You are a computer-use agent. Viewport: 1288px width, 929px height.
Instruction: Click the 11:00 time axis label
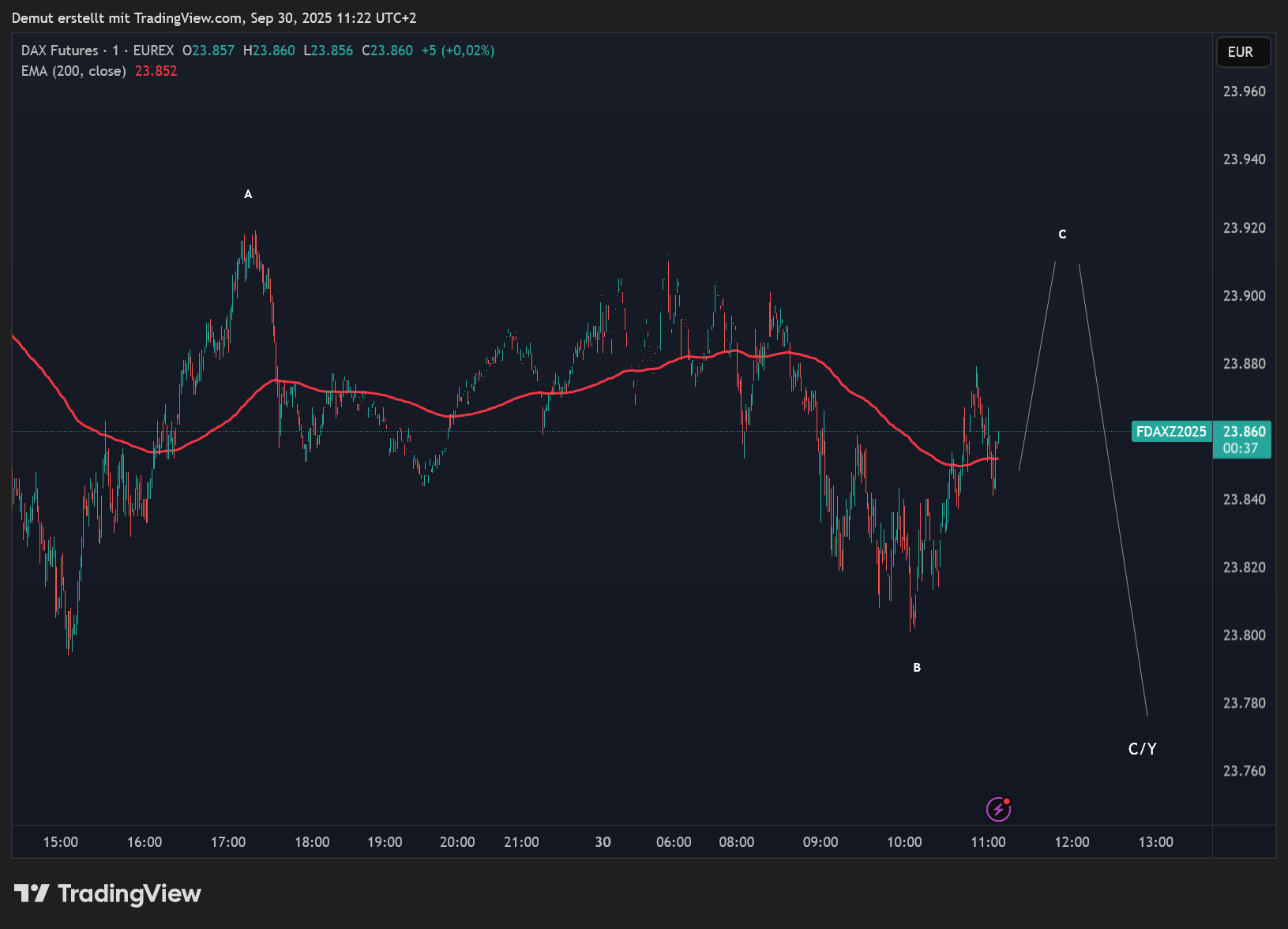pyautogui.click(x=988, y=842)
